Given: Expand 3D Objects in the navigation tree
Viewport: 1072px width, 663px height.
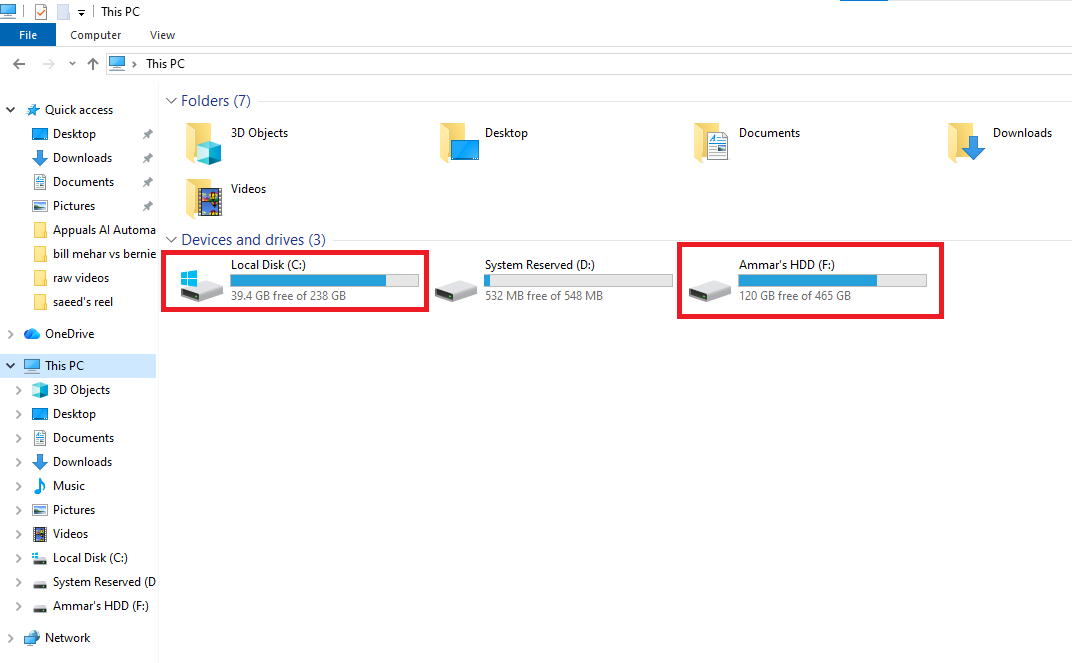Looking at the screenshot, I should [x=18, y=390].
